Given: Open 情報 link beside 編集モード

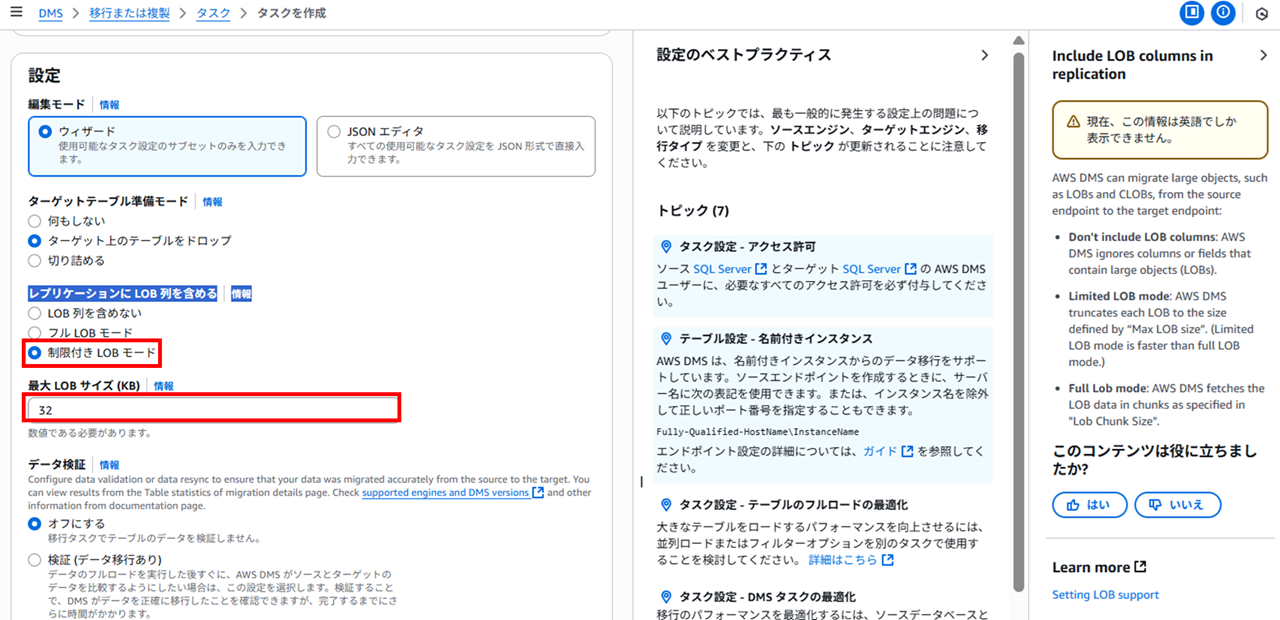Looking at the screenshot, I should pos(109,104).
